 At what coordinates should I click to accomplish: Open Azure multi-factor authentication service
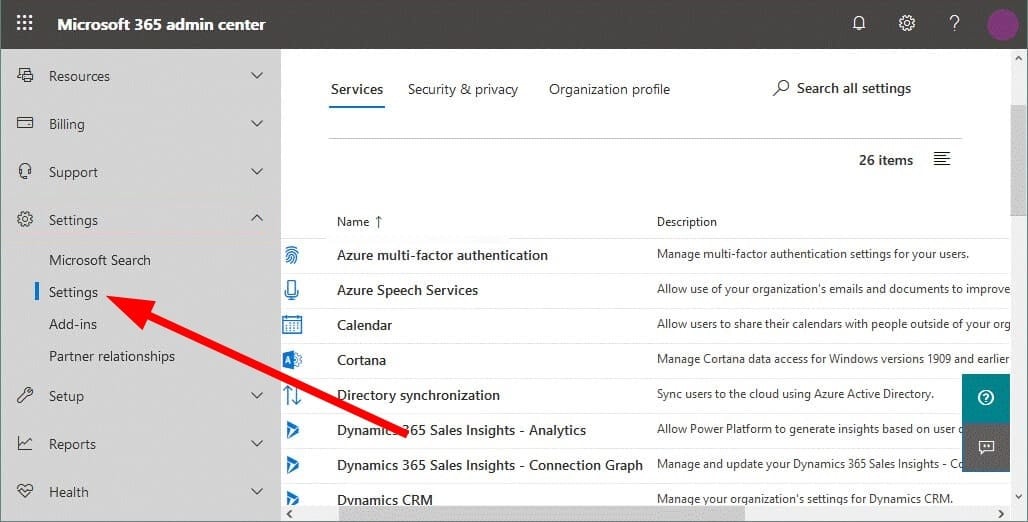(x=443, y=255)
